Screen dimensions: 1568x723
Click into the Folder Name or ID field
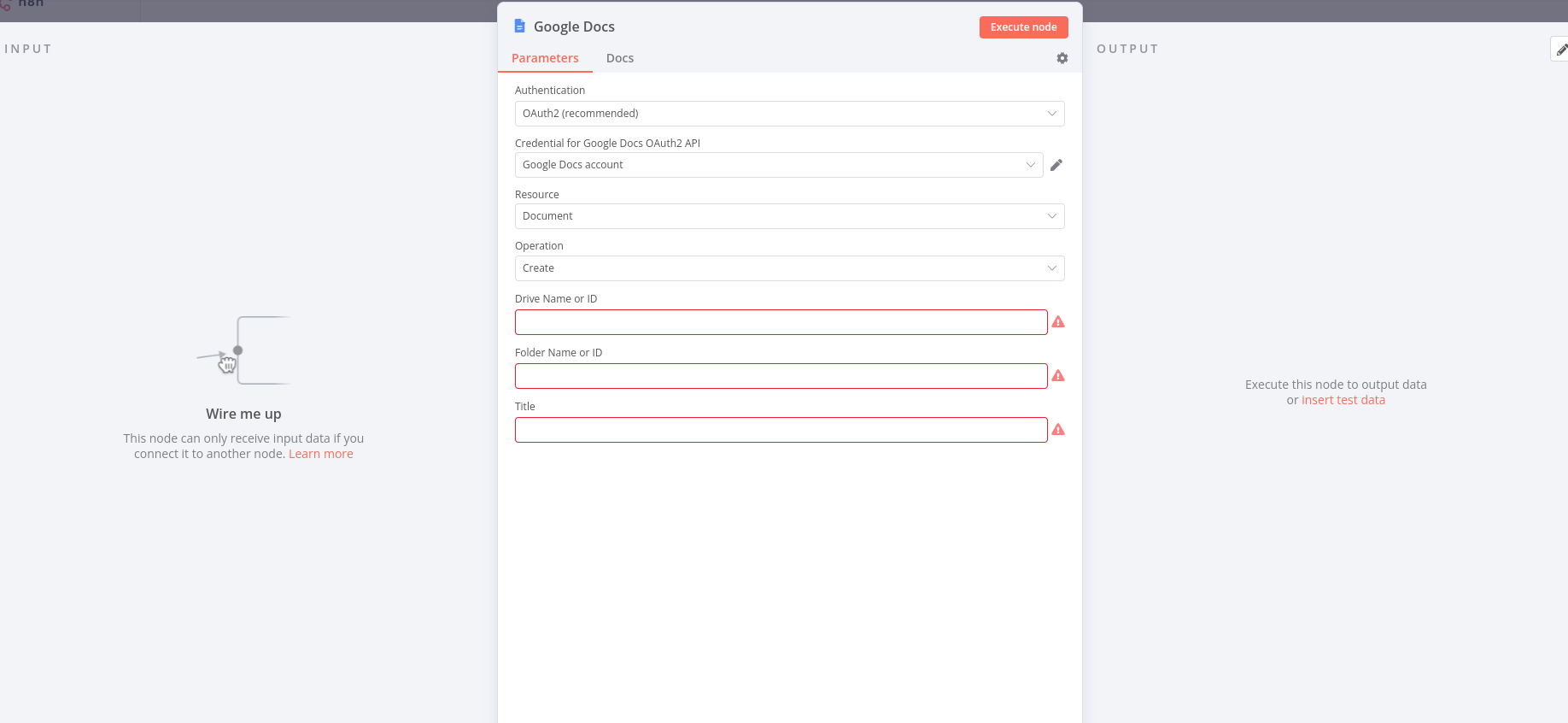(781, 376)
